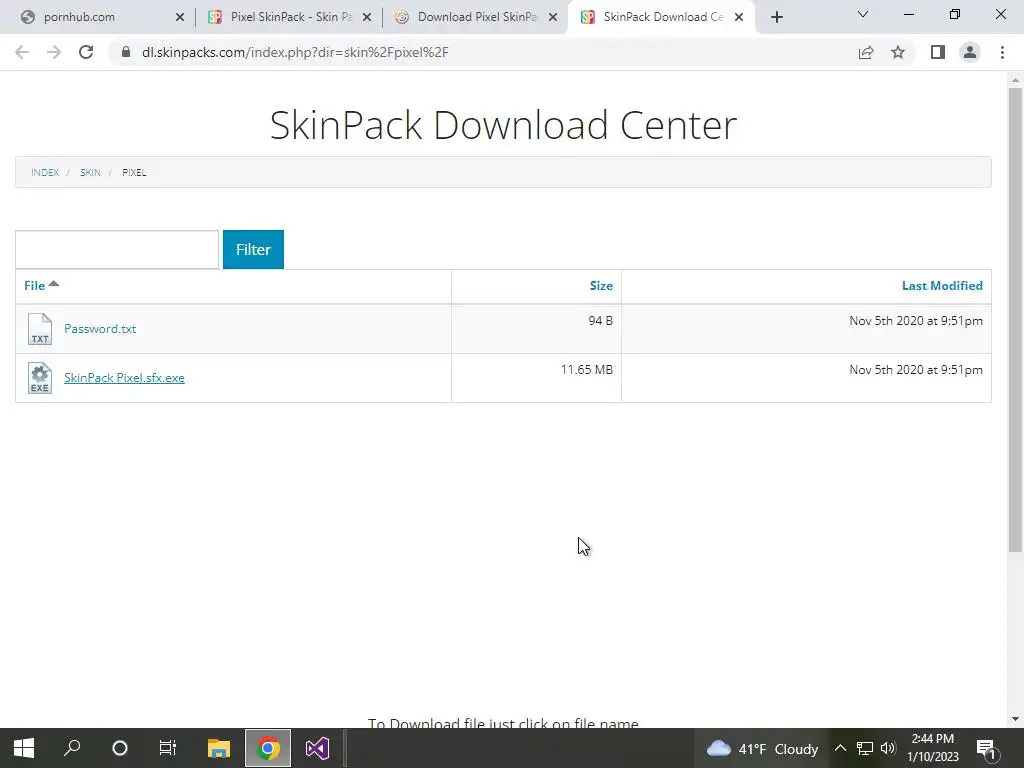The height and width of the screenshot is (768, 1024).
Task: Open a new browser tab
Action: (x=776, y=17)
